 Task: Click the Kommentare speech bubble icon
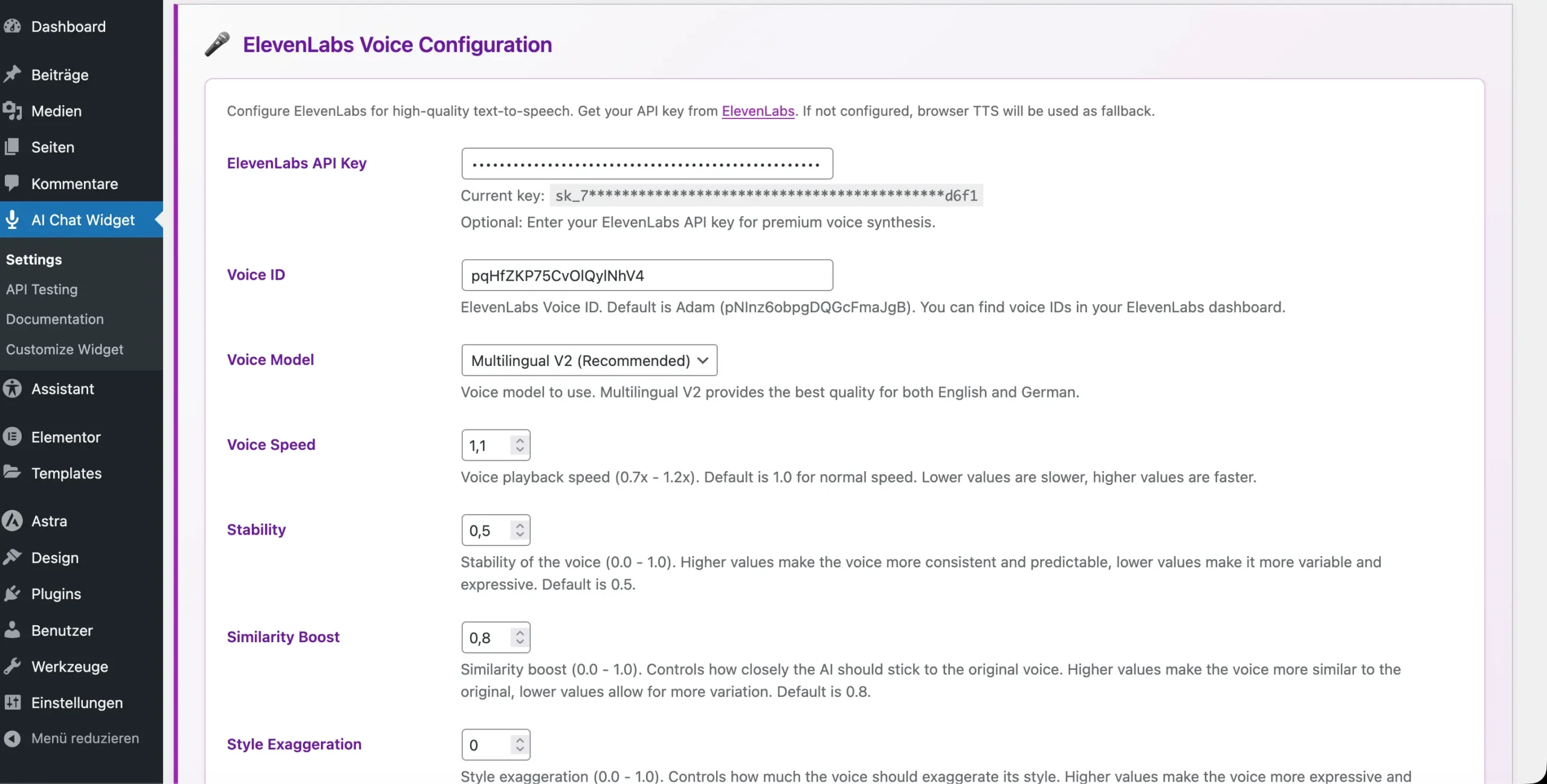pyautogui.click(x=12, y=183)
